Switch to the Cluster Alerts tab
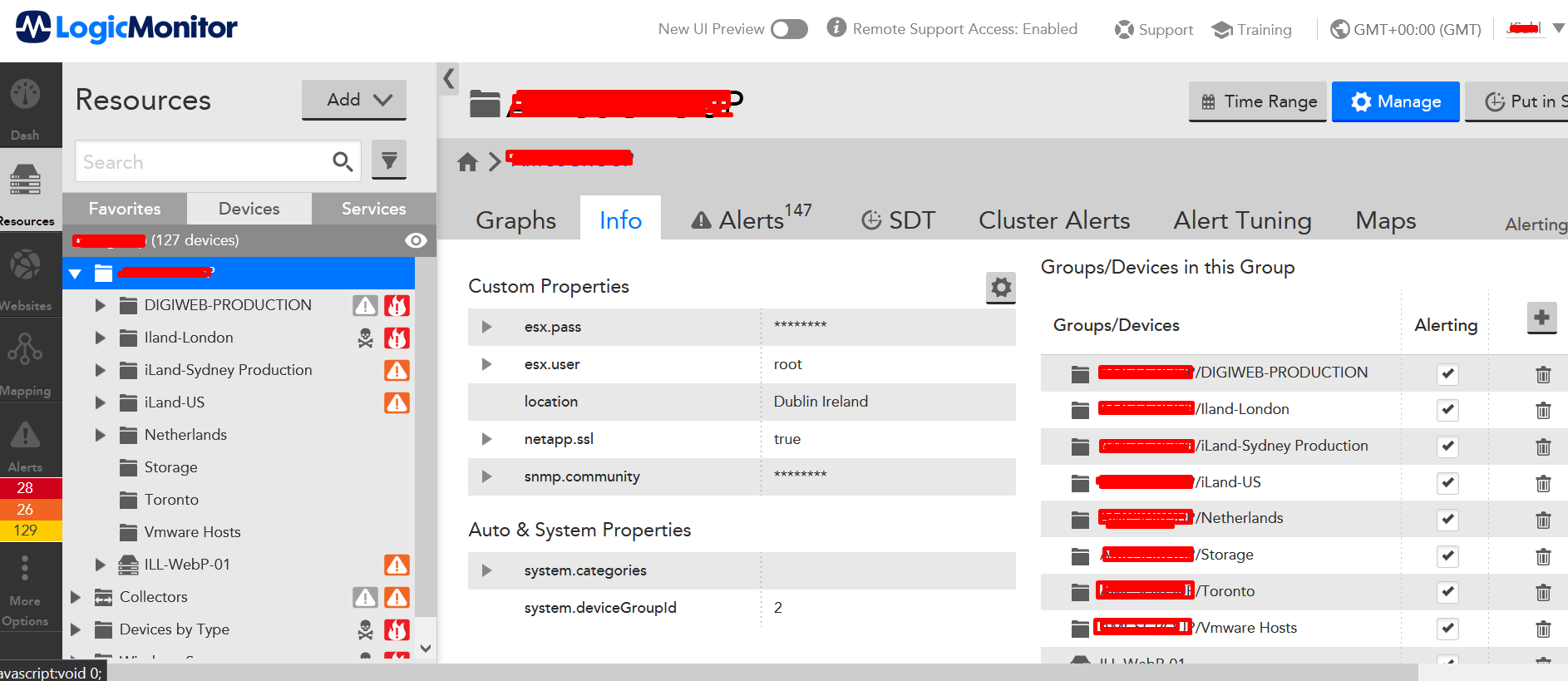1568x681 pixels. 1054,220
